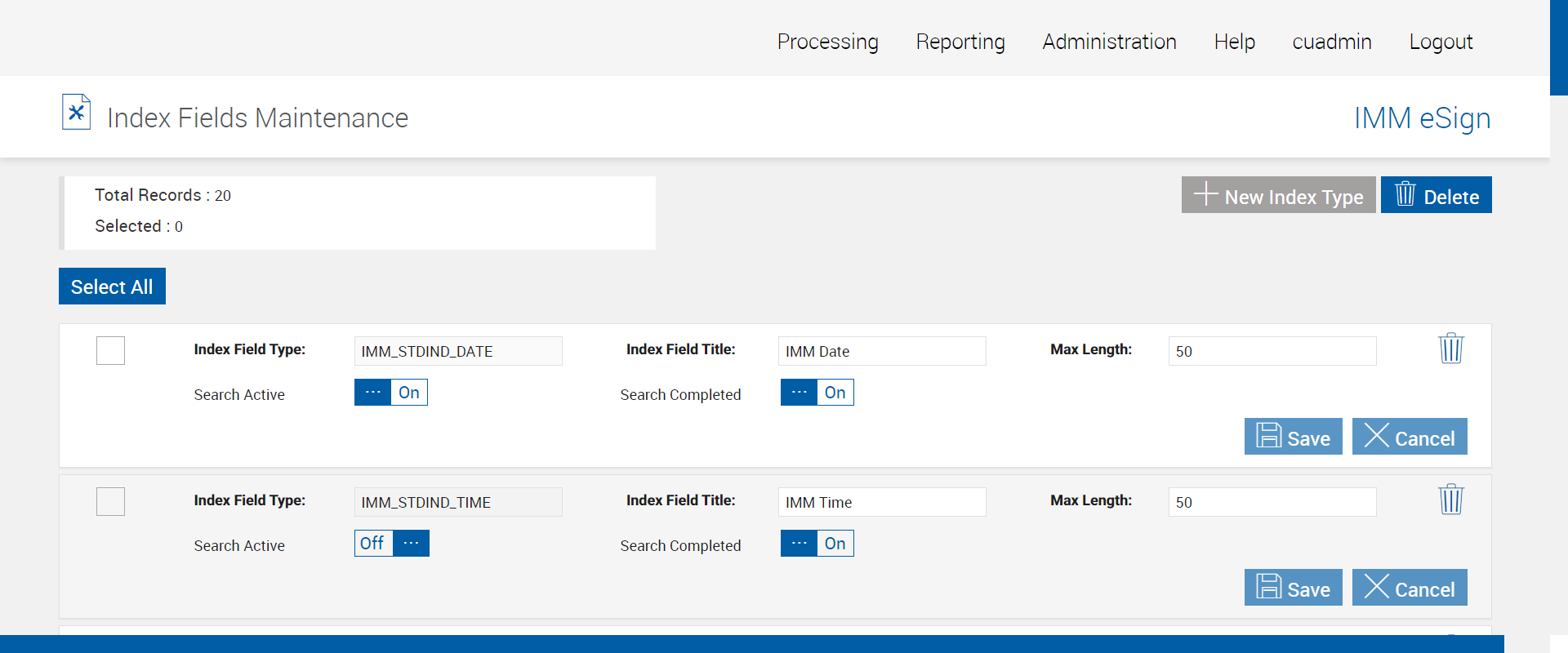Open the Help menu
The width and height of the screenshot is (1568, 653).
pos(1234,42)
